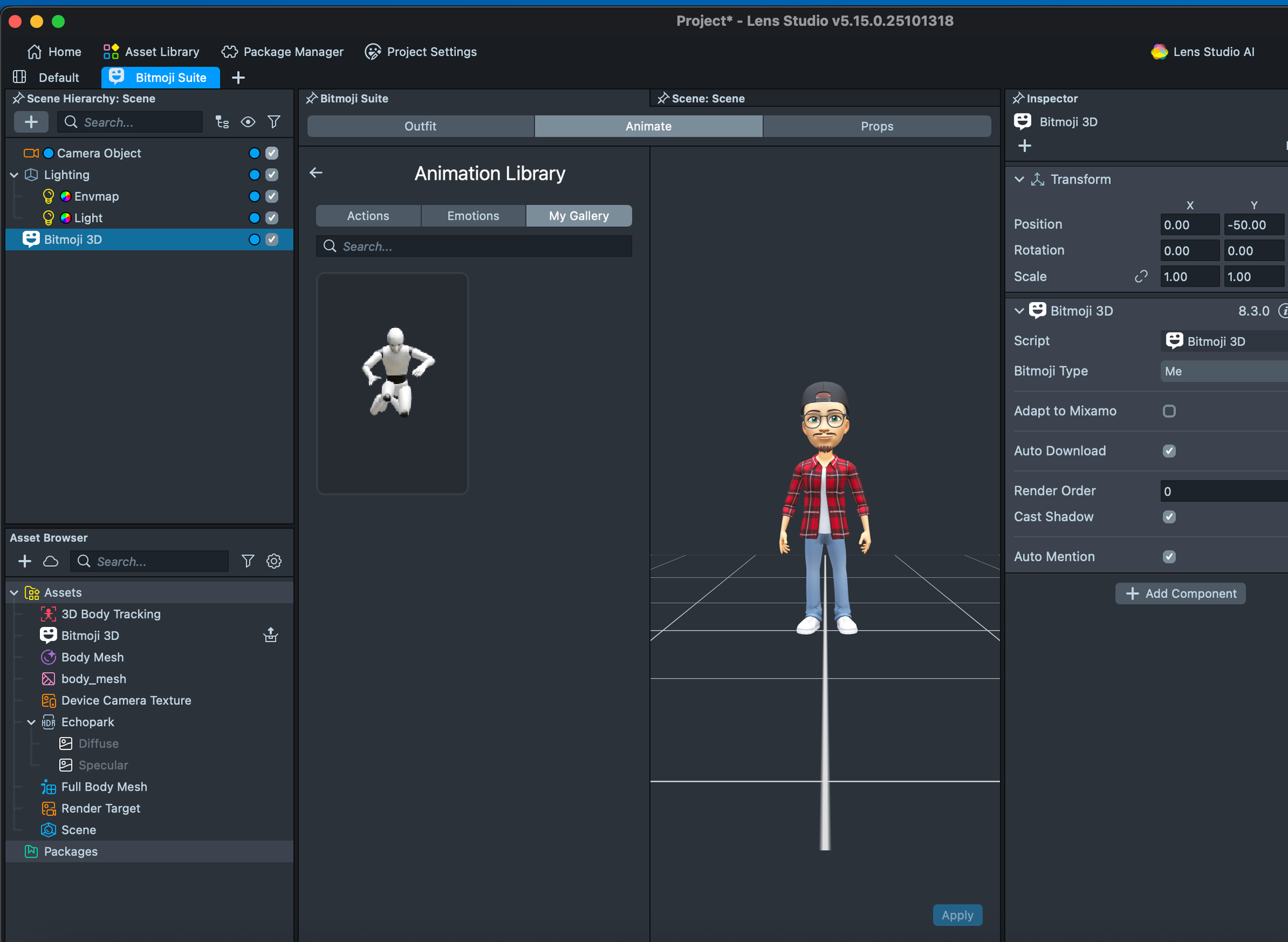Select the Bitmoji Suite layout tab
The height and width of the screenshot is (942, 1288).
click(x=160, y=77)
